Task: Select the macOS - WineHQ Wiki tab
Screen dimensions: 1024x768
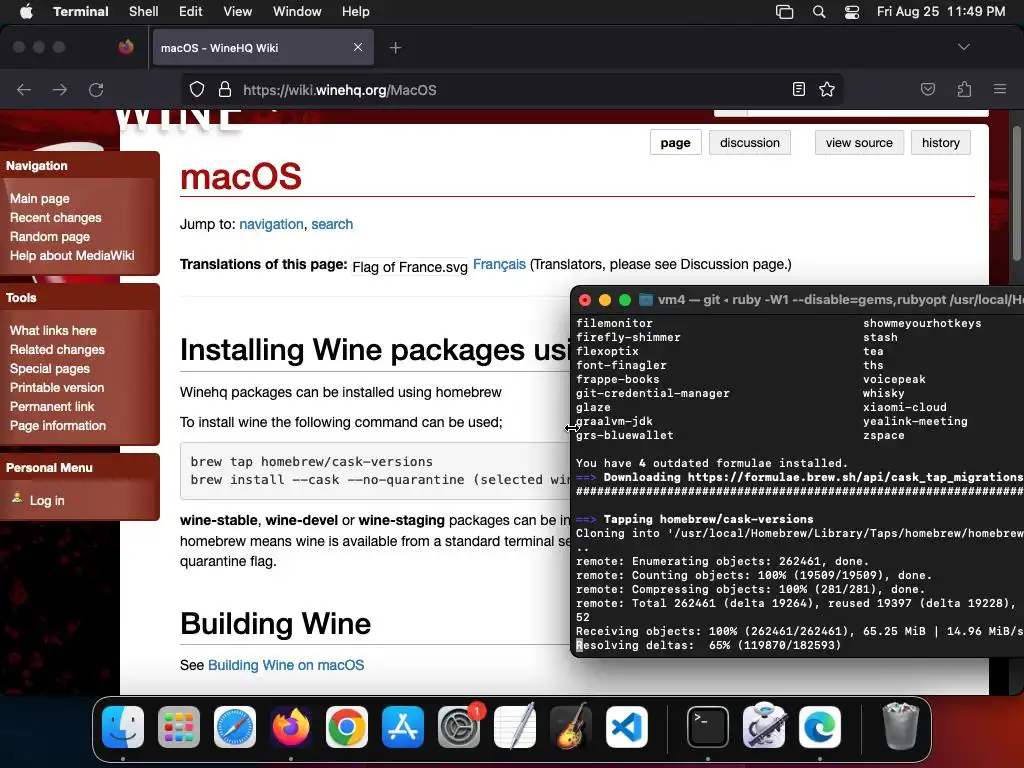Action: click(263, 47)
